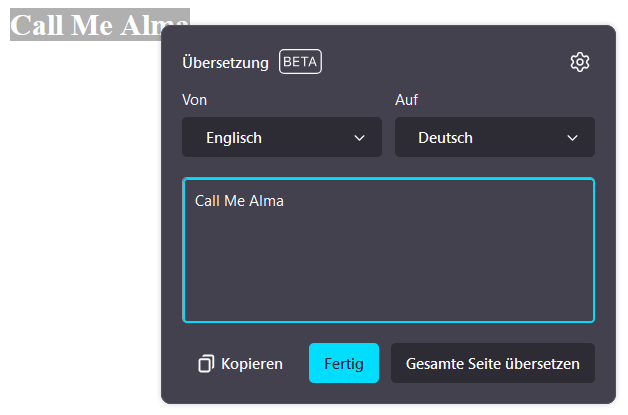Click the Kopieren text label

pos(252,364)
